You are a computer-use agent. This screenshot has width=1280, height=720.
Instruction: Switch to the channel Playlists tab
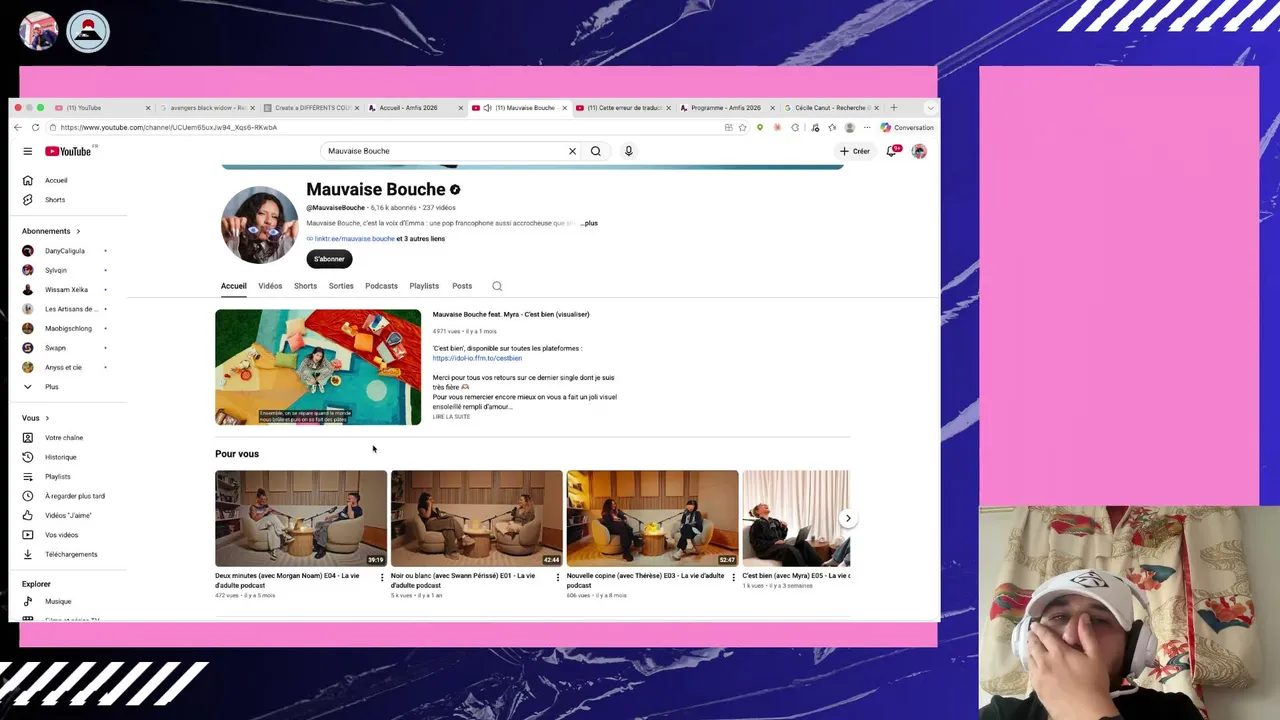click(424, 286)
